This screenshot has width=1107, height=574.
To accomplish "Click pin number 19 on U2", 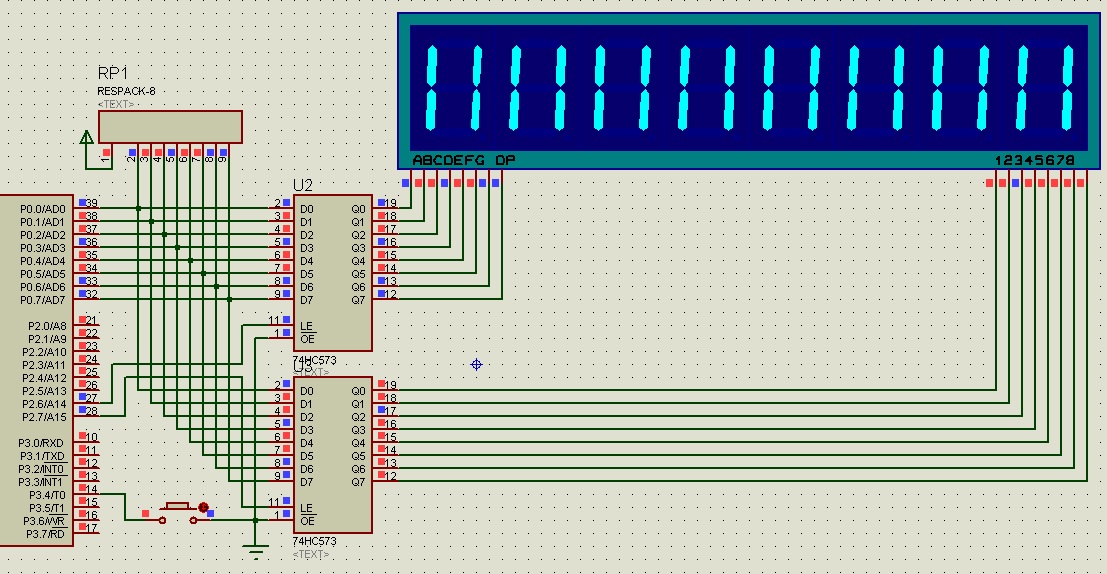I will click(x=390, y=203).
